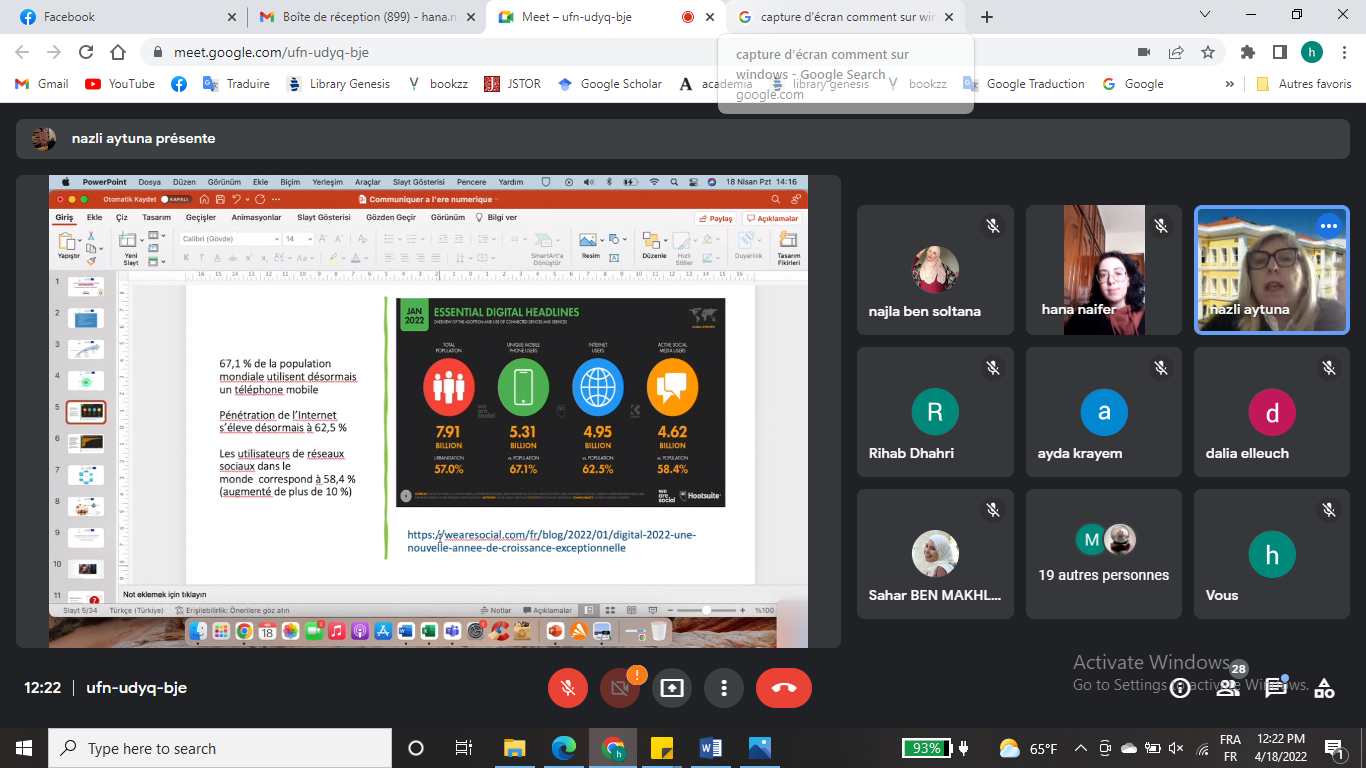The height and width of the screenshot is (768, 1366).
Task: Show everyone via people icon with 28 badge
Action: coord(1229,686)
